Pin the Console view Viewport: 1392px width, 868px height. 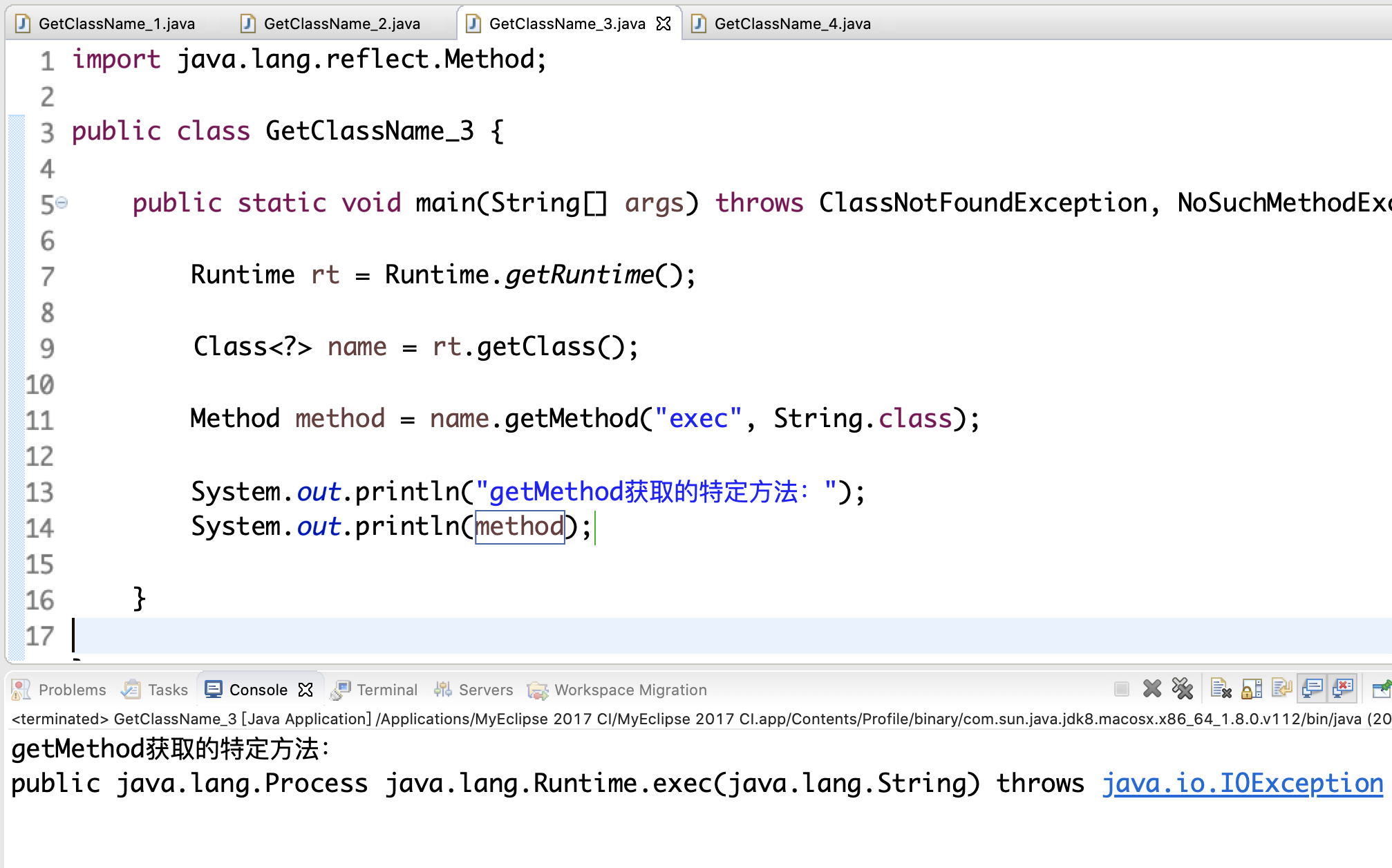1382,688
